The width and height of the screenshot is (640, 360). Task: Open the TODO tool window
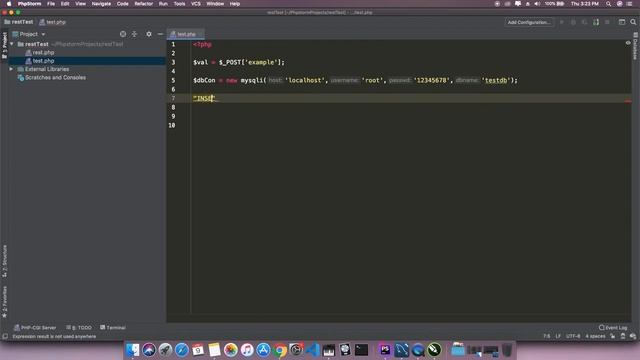(x=79, y=327)
